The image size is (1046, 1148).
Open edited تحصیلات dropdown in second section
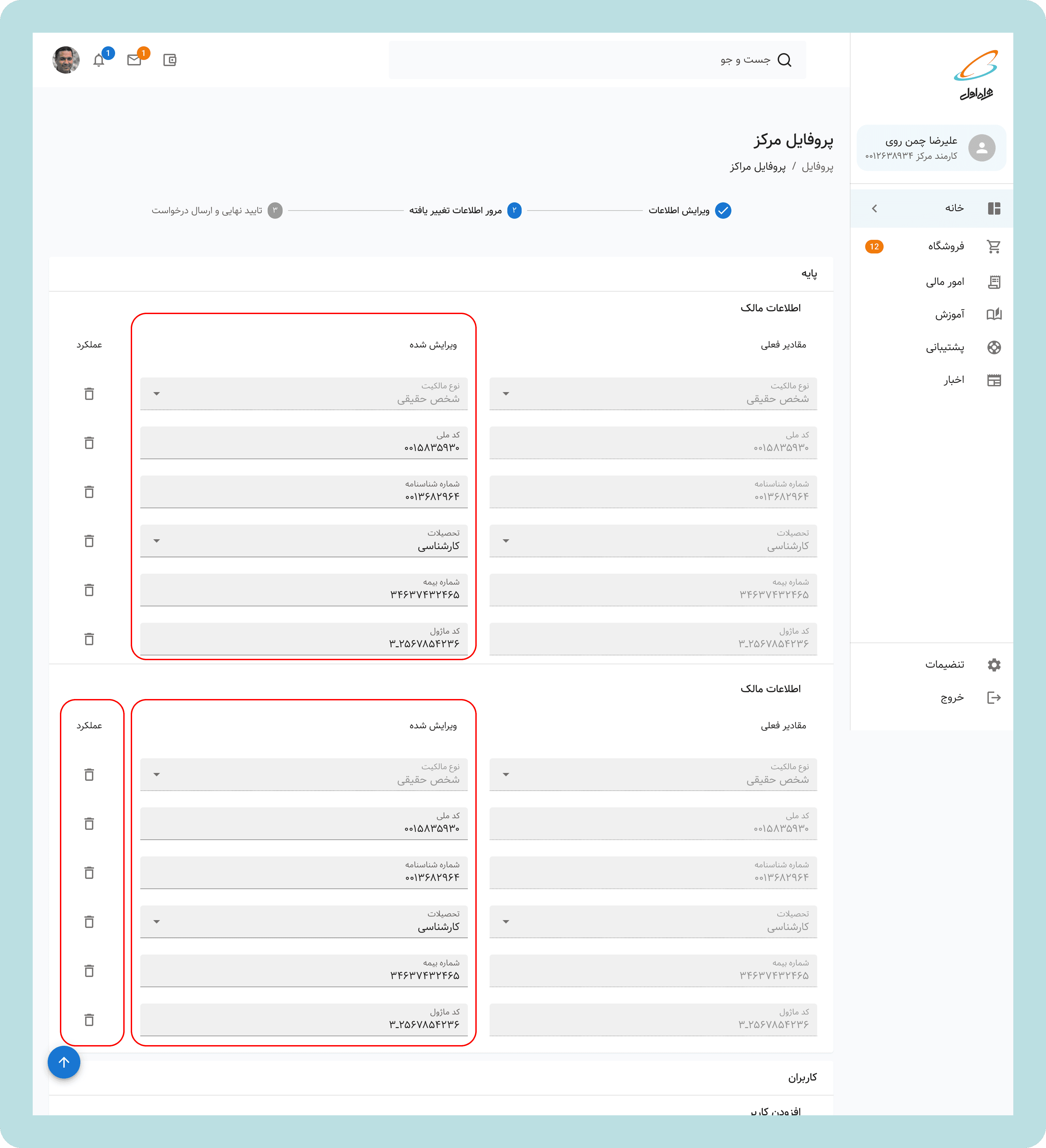click(157, 921)
